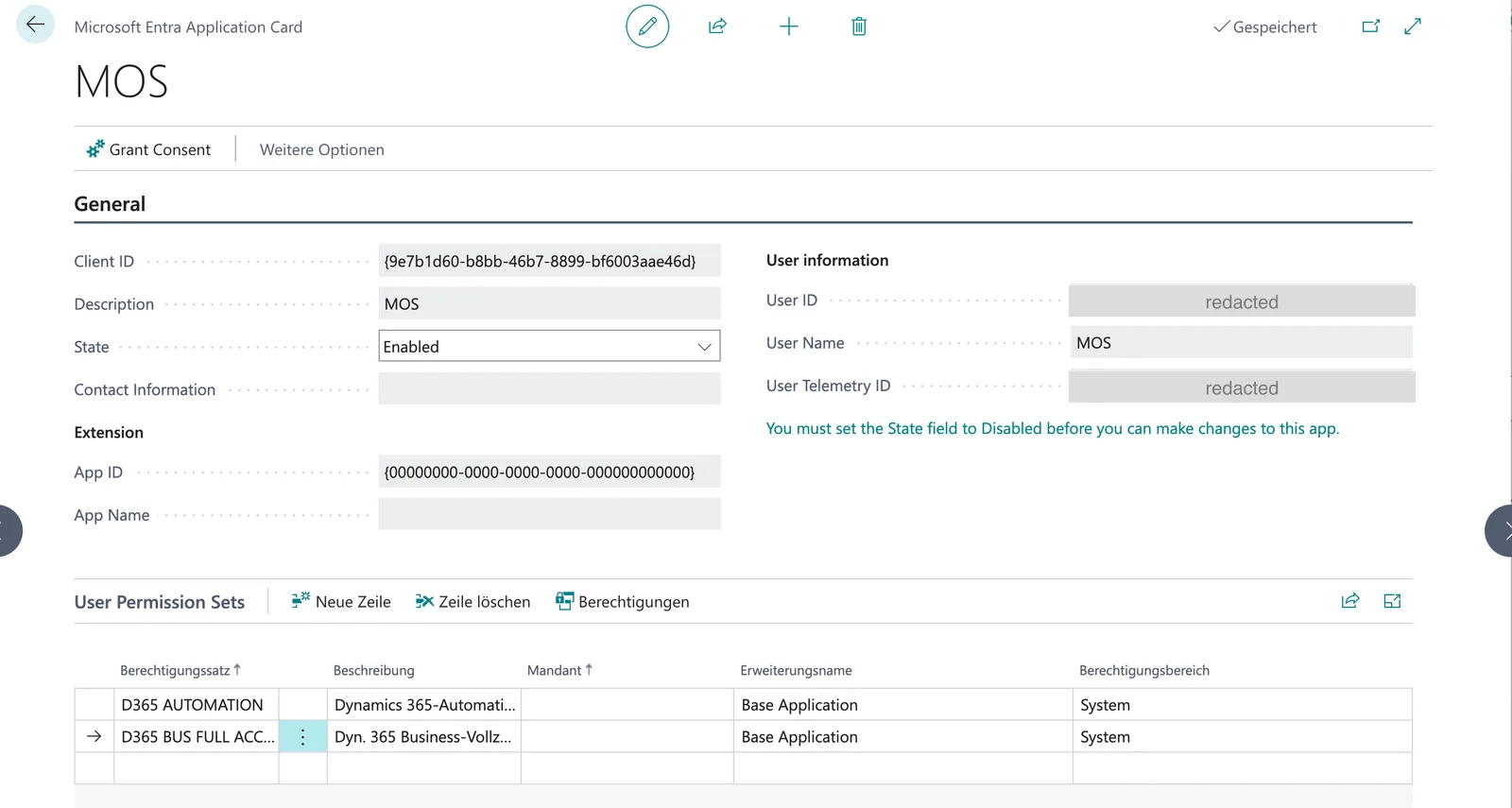The image size is (1512, 808).
Task: Expand page with the diagonal arrows icon
Action: (x=1413, y=26)
